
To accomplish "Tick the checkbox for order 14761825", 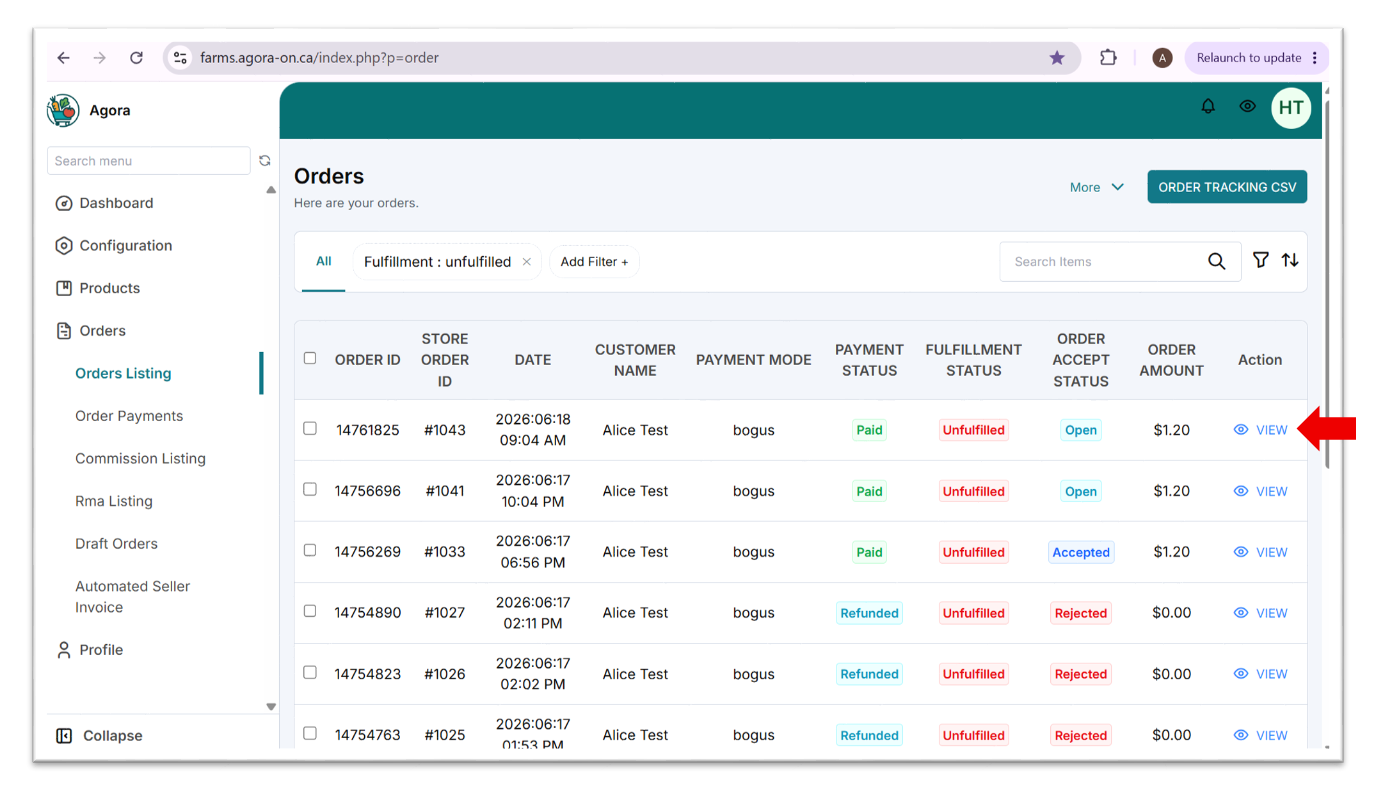I will 310,428.
